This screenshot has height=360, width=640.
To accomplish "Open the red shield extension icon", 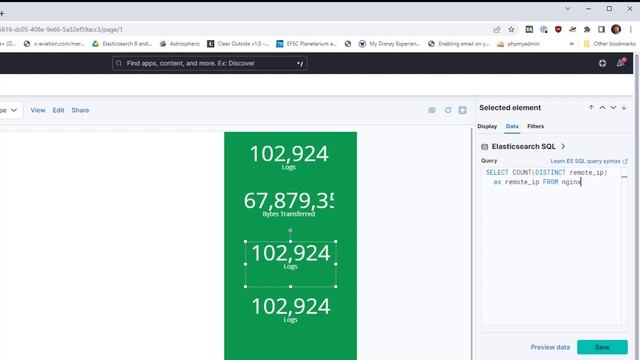I will 558,29.
